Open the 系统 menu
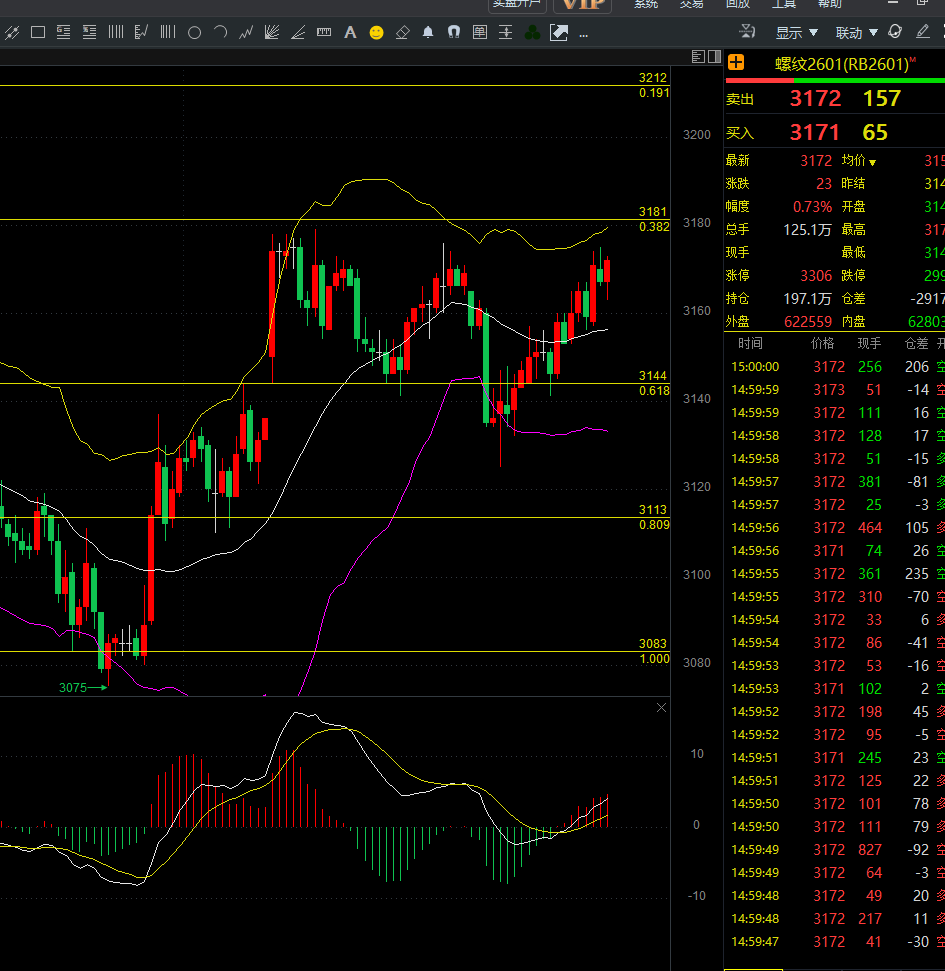Screen dimensions: 945x971 646,4
